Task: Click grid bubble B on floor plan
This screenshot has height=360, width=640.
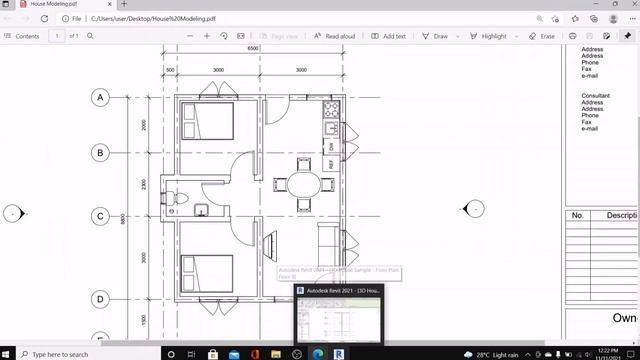Action: pos(100,153)
